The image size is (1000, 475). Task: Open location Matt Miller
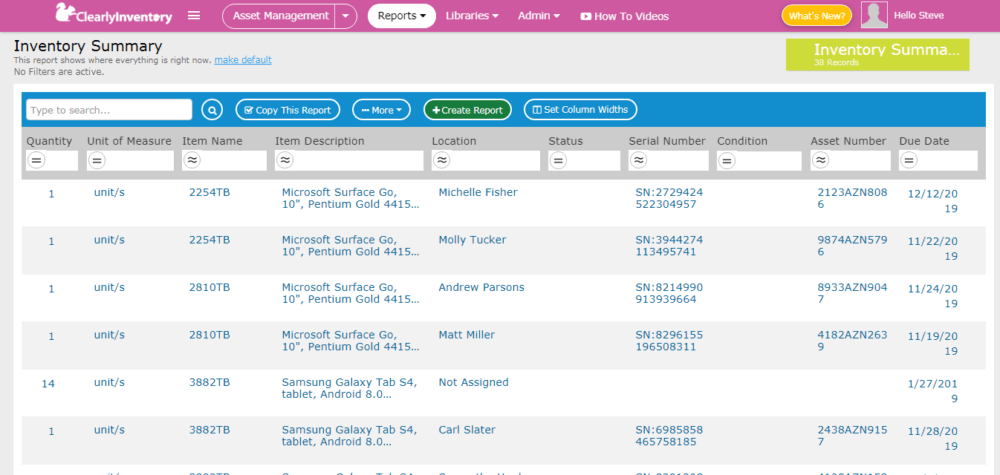click(x=467, y=335)
